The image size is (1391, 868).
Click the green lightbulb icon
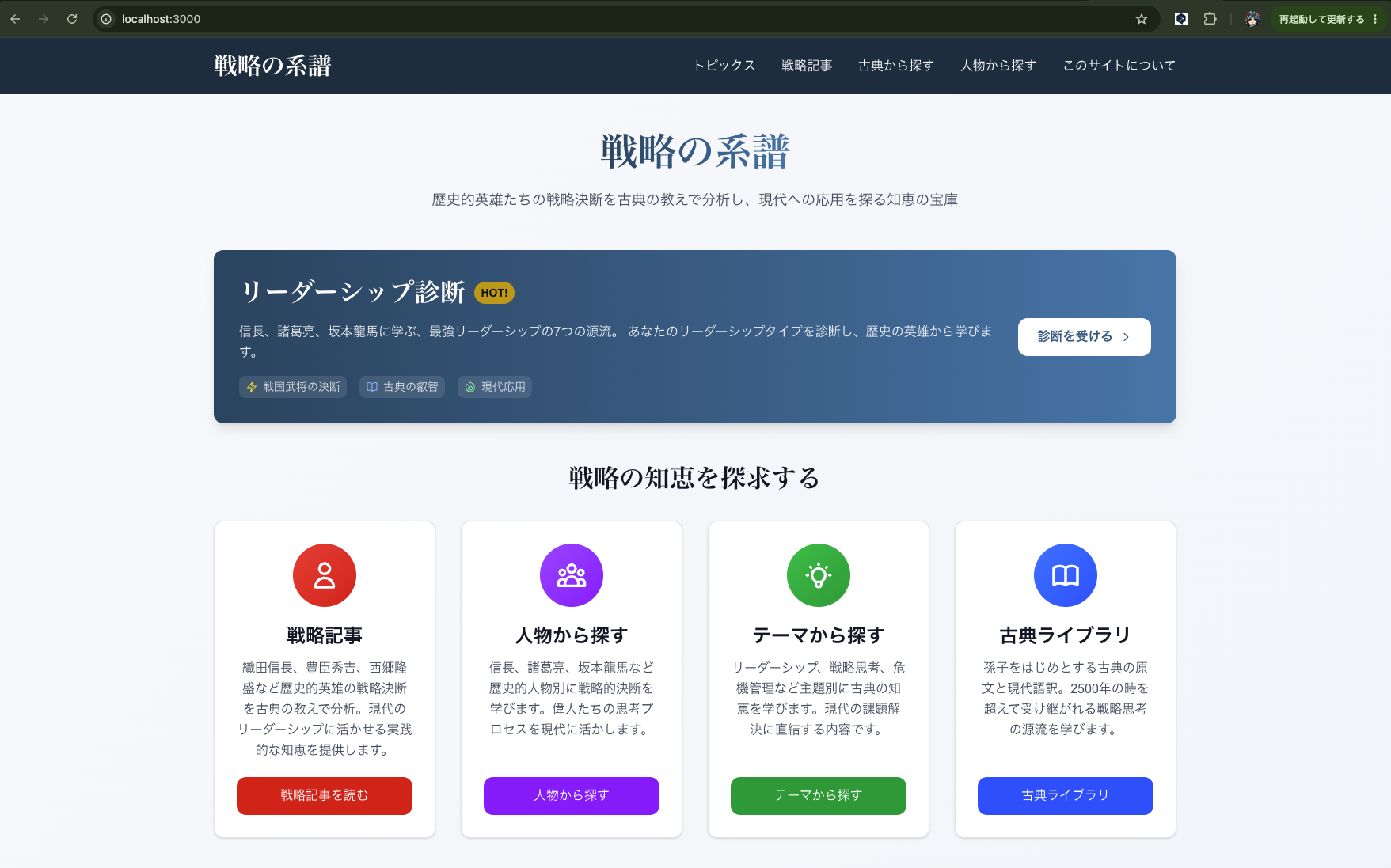coord(819,575)
